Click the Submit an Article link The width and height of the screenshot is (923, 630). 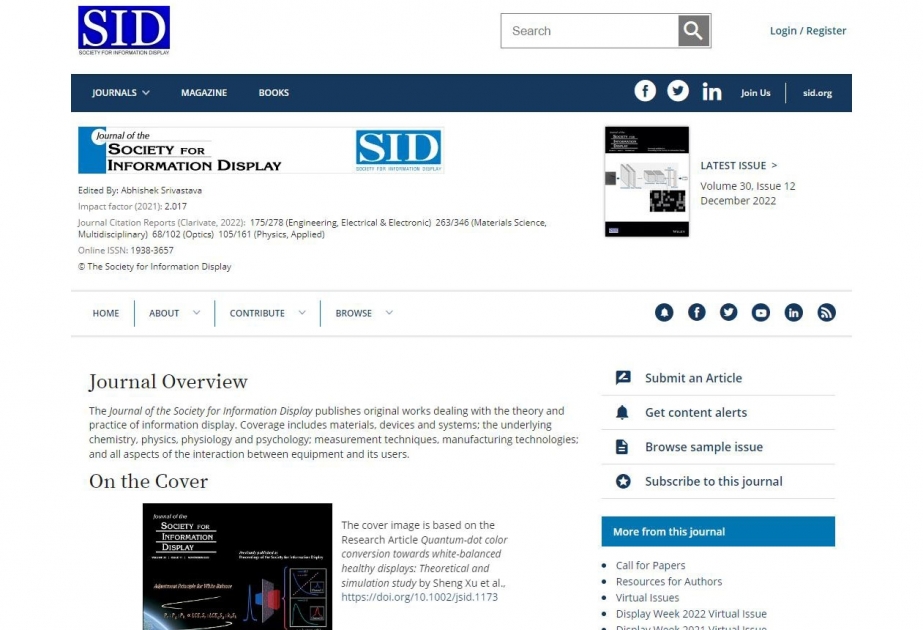(x=693, y=378)
